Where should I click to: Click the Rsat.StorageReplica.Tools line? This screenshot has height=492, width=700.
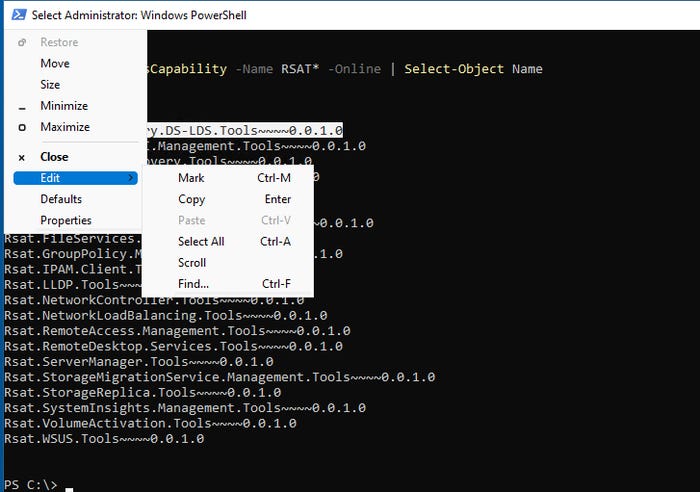coord(143,392)
